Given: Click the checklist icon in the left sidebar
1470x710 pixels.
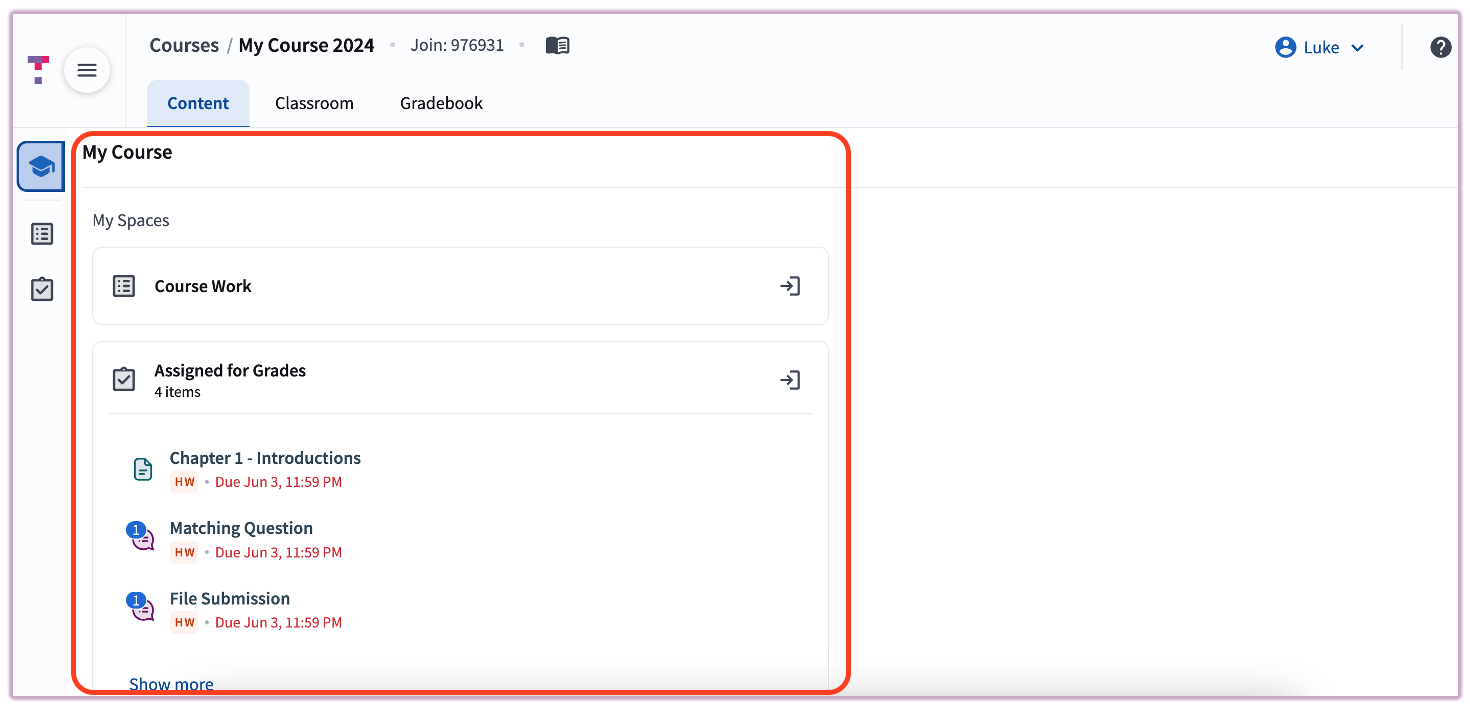Looking at the screenshot, I should [x=41, y=289].
